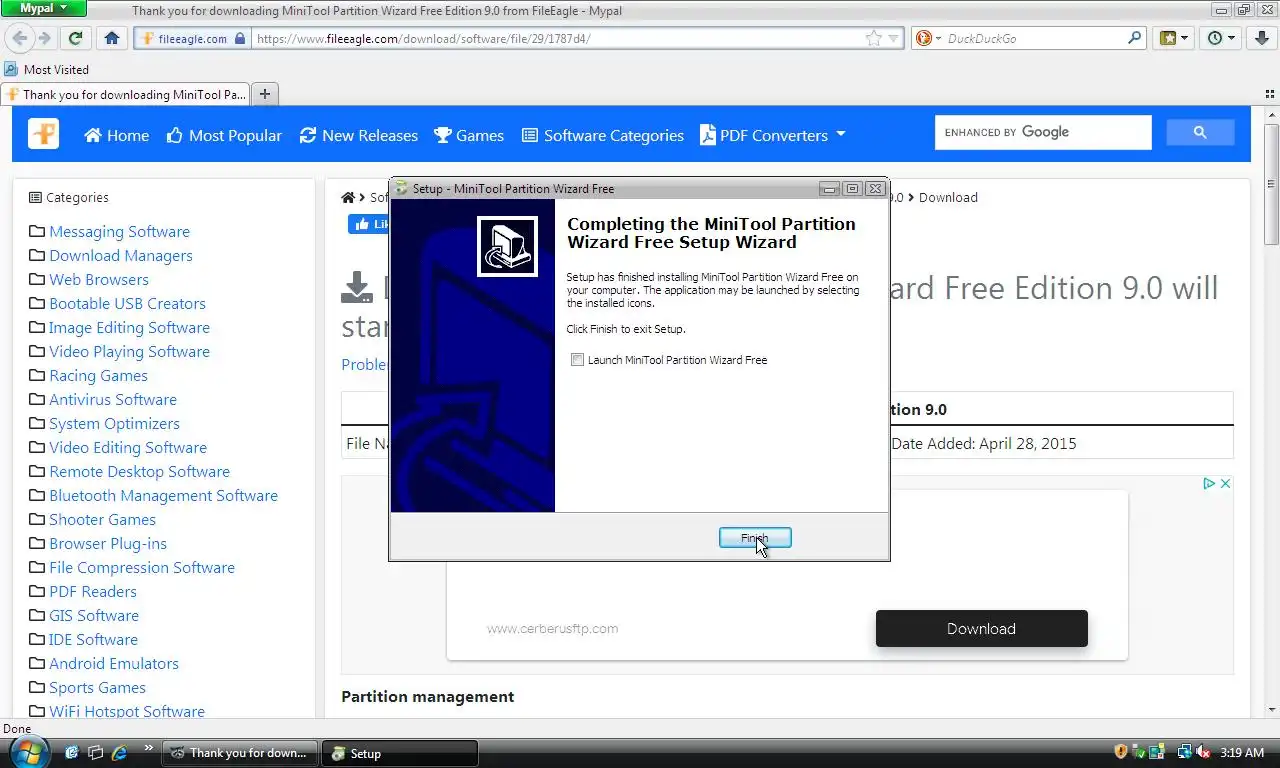This screenshot has width=1280, height=768.
Task: Open the Racing Games category
Action: [x=98, y=375]
